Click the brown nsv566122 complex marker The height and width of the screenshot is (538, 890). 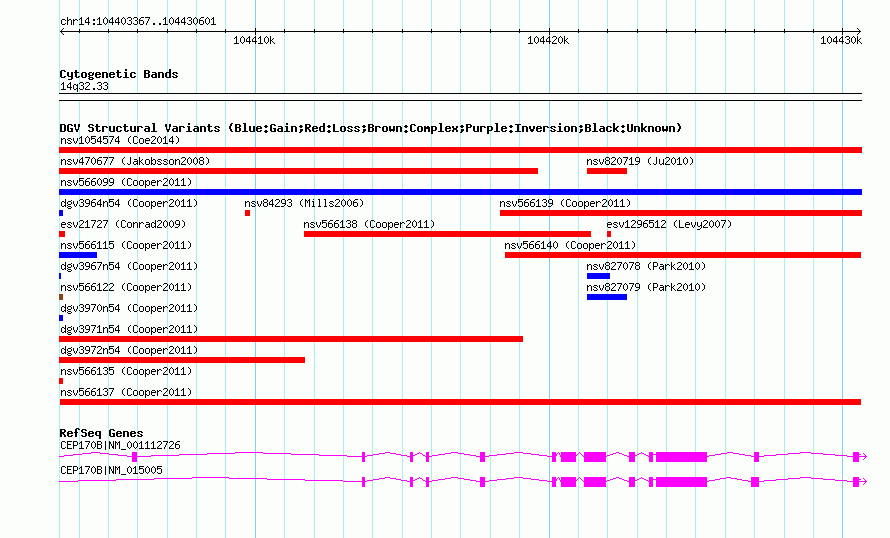coord(61,297)
